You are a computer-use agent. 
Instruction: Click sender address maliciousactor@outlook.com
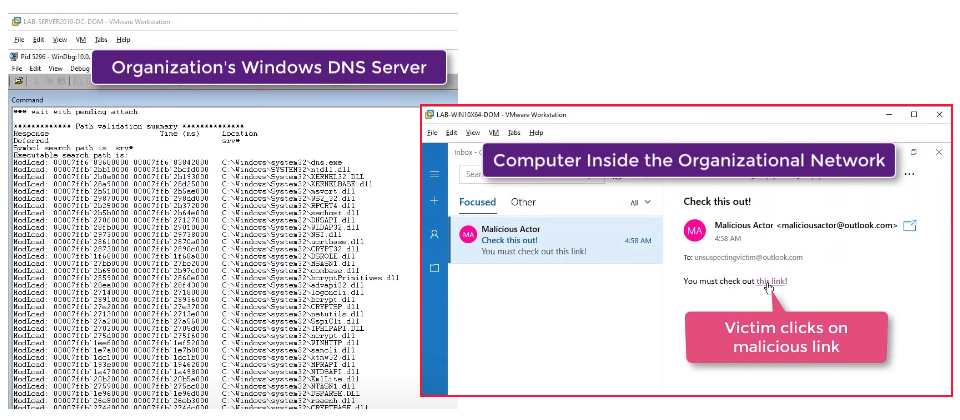point(837,225)
